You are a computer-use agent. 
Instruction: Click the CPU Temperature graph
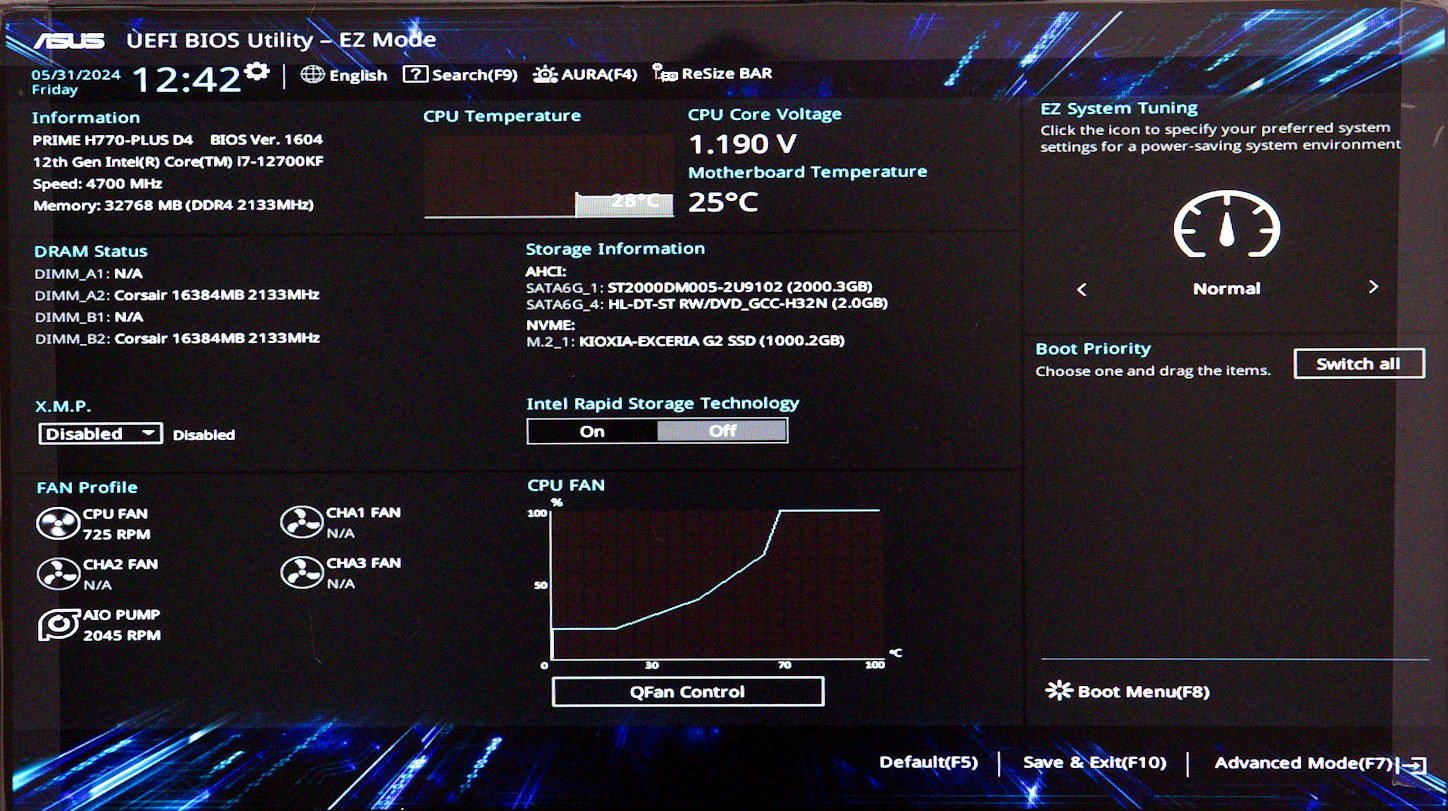coord(548,175)
